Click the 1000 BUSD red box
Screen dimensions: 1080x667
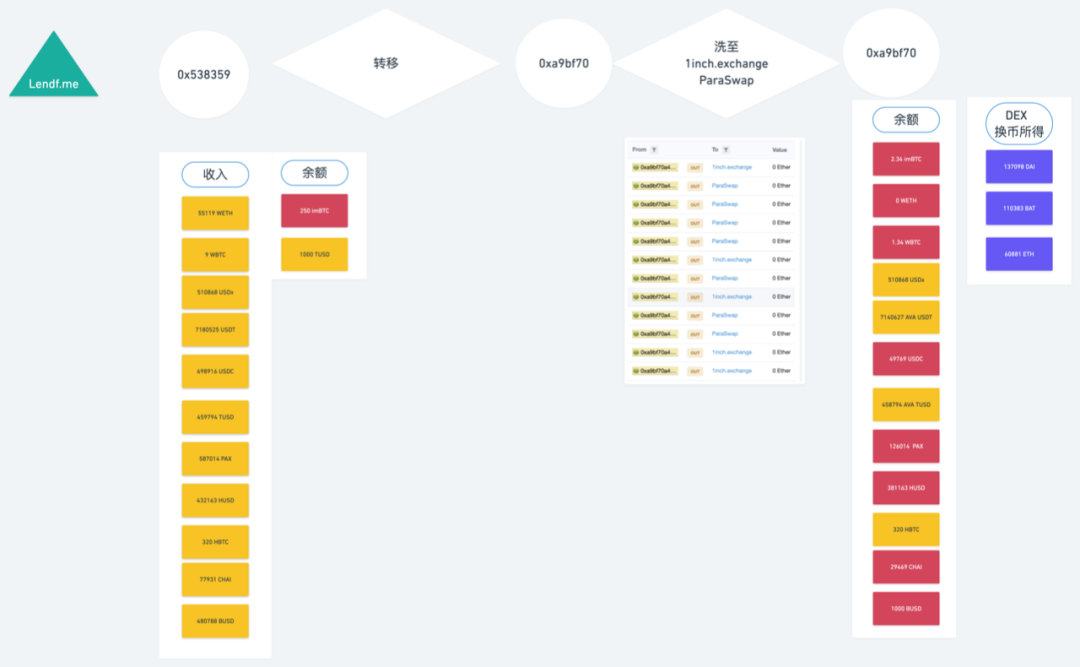click(x=906, y=609)
